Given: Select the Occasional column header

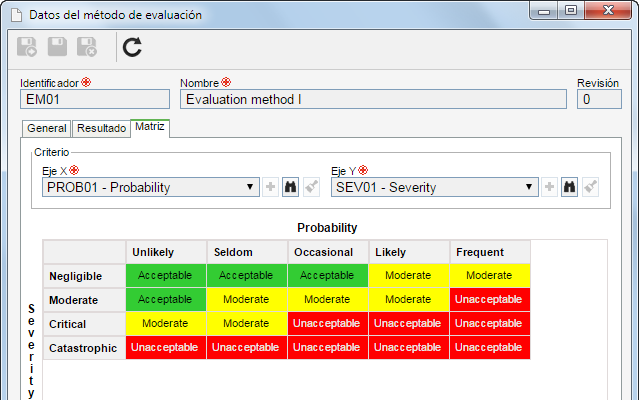Looking at the screenshot, I should (328, 252).
